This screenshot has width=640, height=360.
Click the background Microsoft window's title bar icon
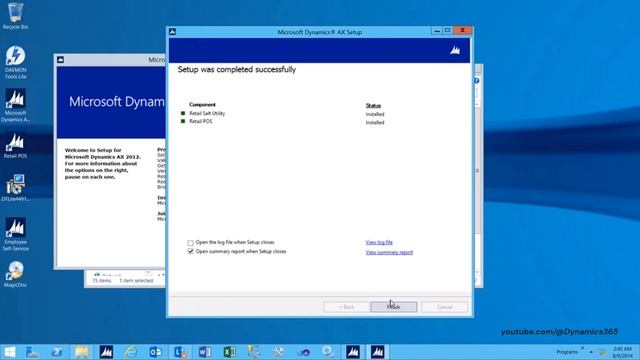[60, 60]
